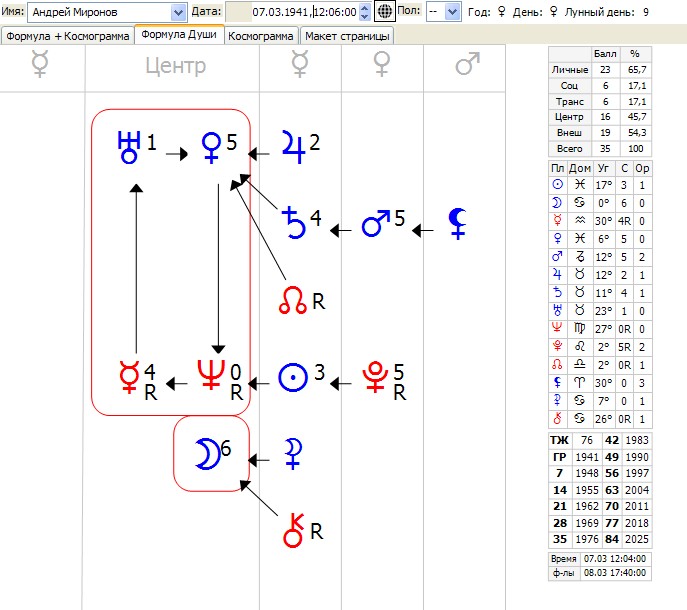Switch to the Формула + Космограмма tab

click(67, 36)
